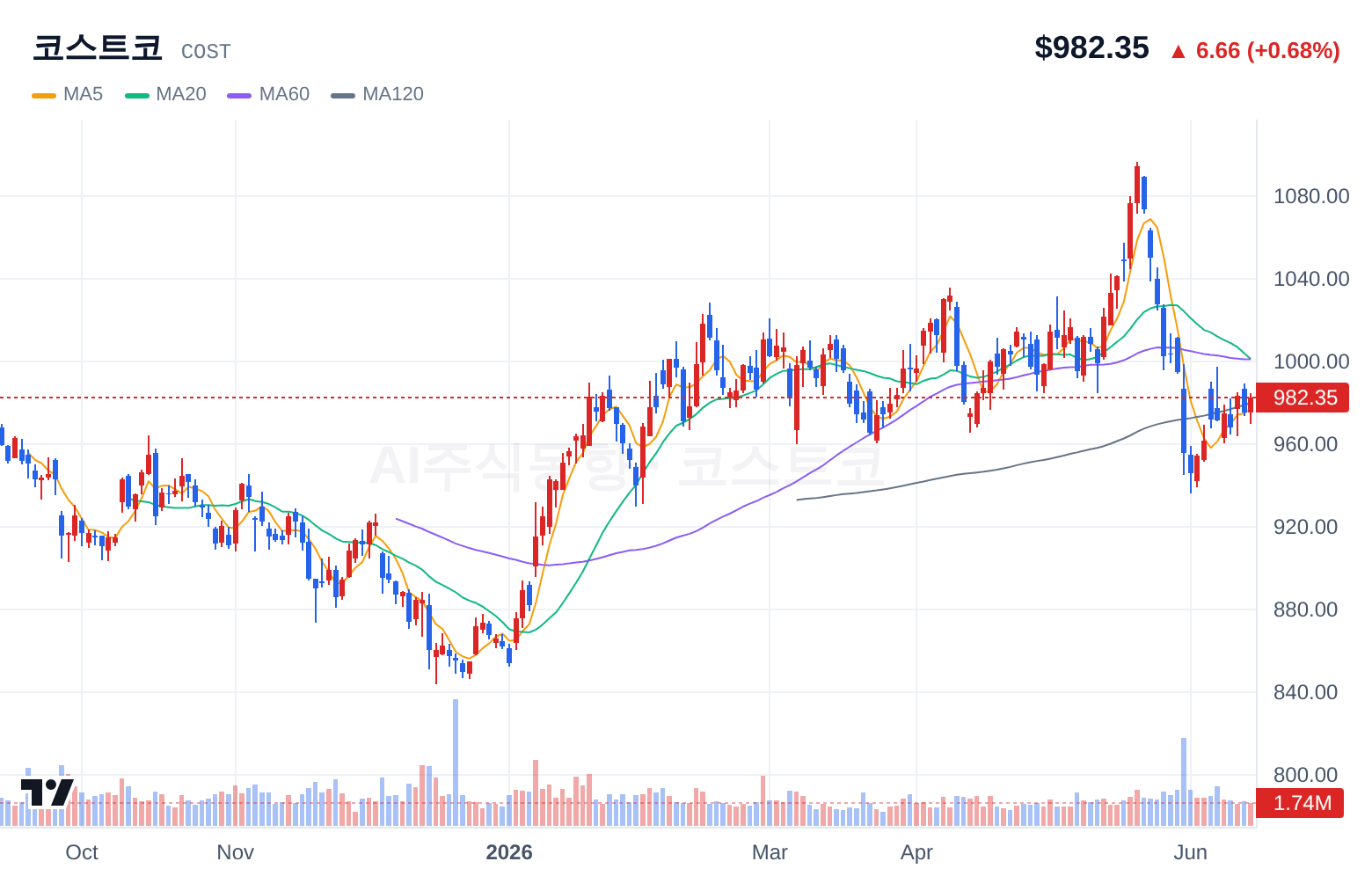This screenshot has width=1372, height=876.
Task: Click the 1.74M volume label
Action: coord(1300,803)
